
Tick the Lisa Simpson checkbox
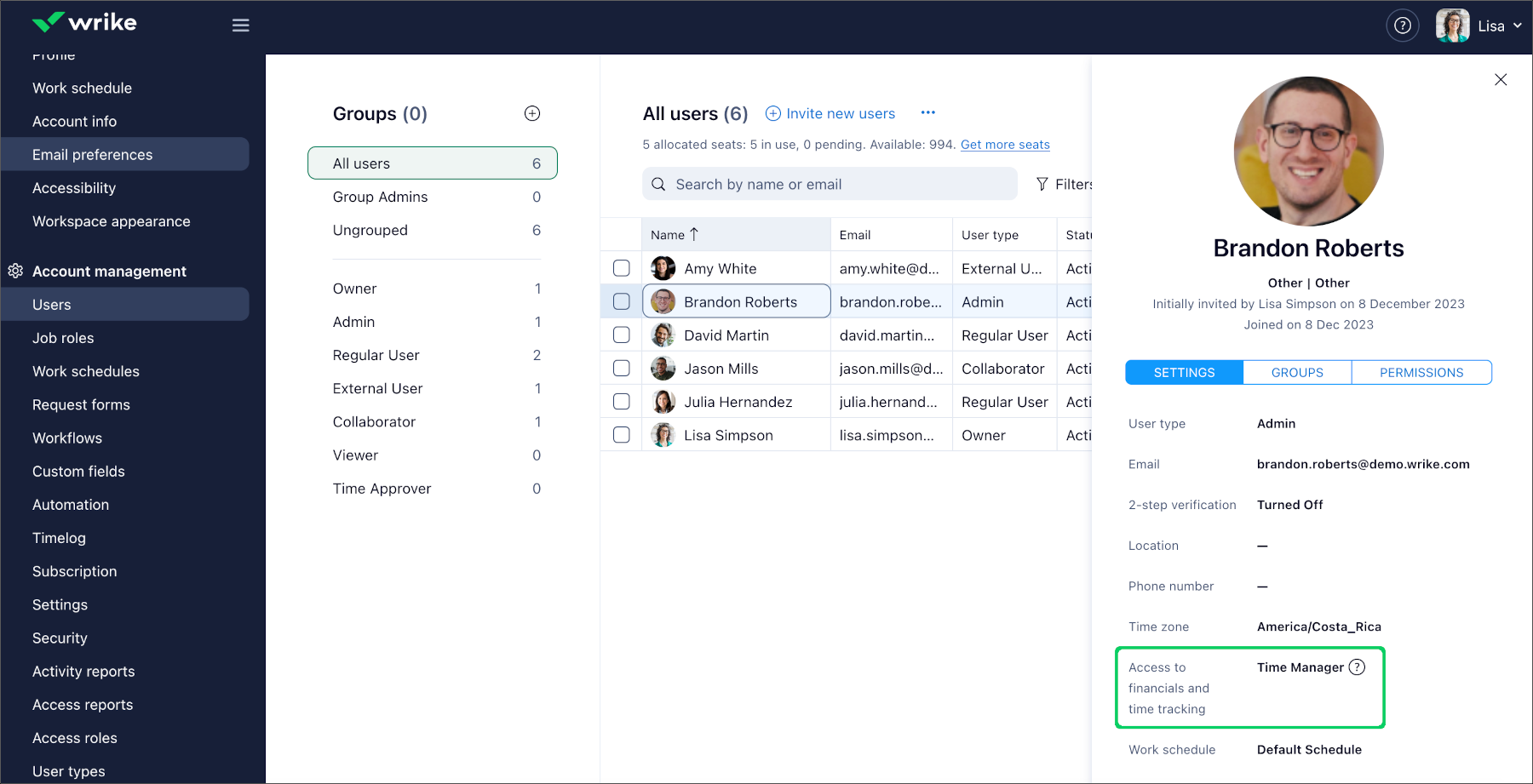[622, 435]
